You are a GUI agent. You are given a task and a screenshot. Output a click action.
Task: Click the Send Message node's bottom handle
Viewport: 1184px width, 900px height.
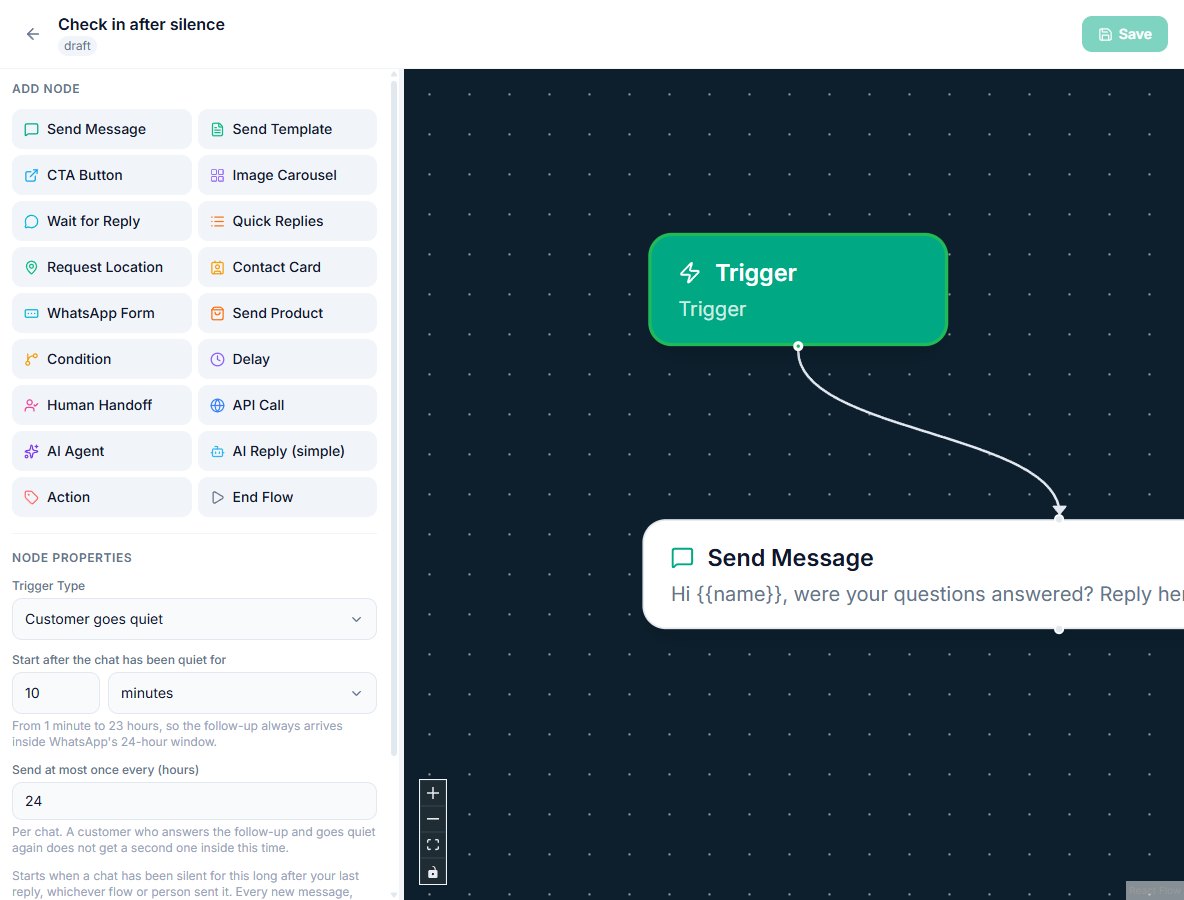1059,629
